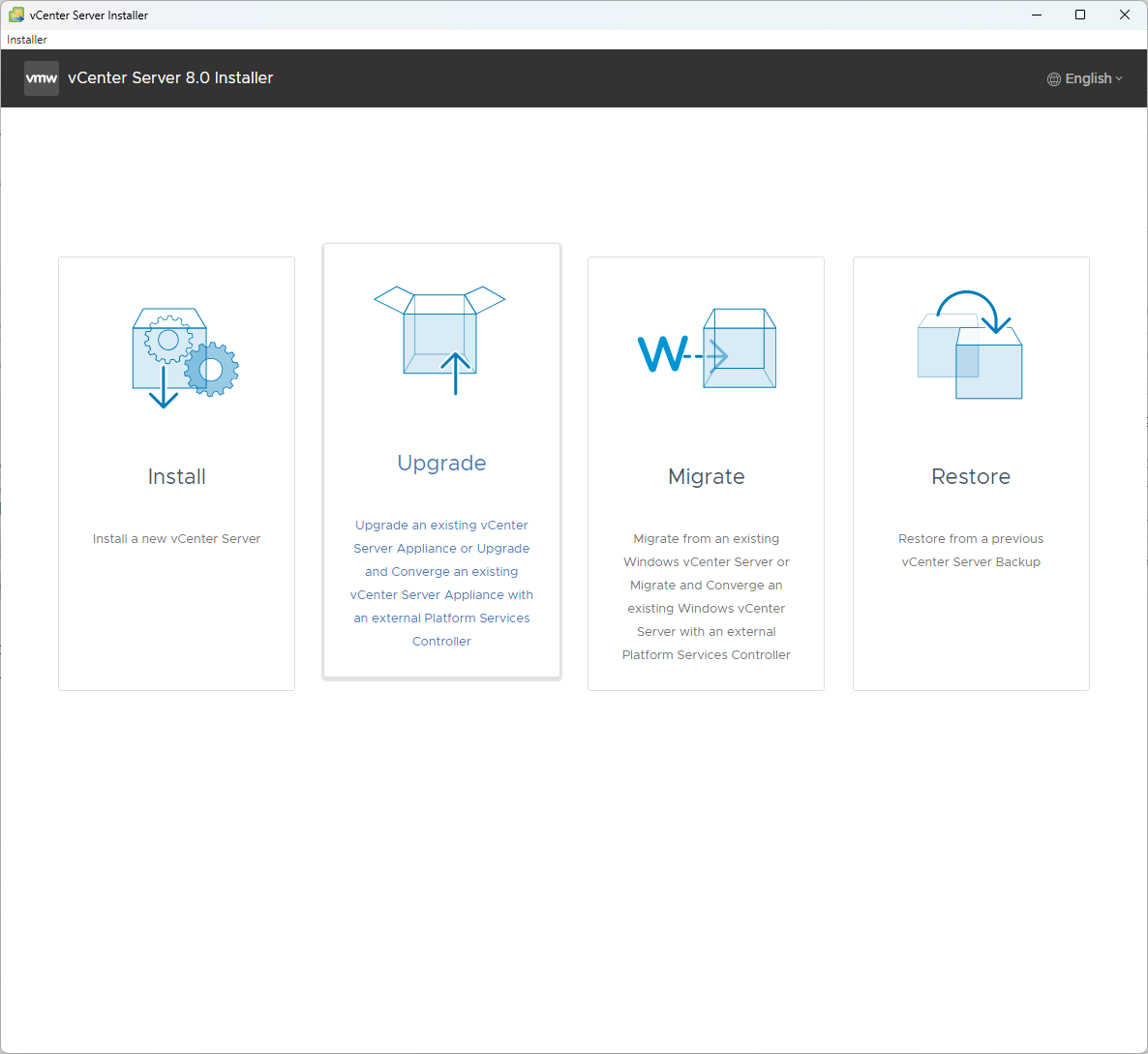The width and height of the screenshot is (1148, 1054).
Task: Select the Upgrade heading
Action: [x=441, y=463]
